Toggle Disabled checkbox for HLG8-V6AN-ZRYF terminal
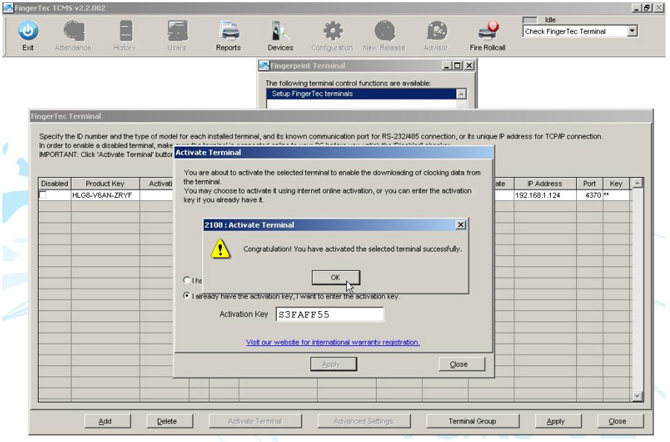670x442 pixels. [x=43, y=195]
